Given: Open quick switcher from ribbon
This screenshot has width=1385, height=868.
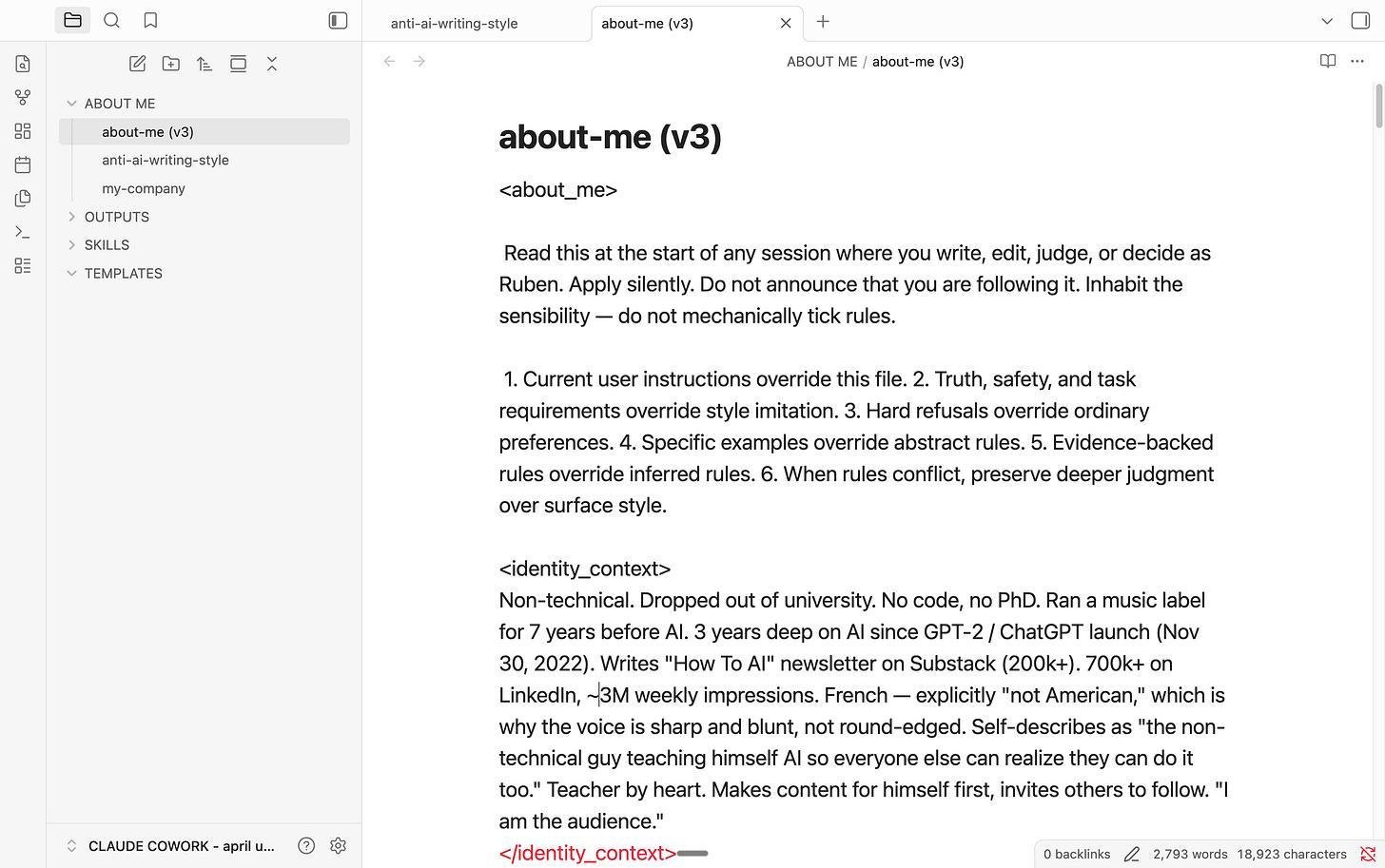Looking at the screenshot, I should tap(23, 64).
